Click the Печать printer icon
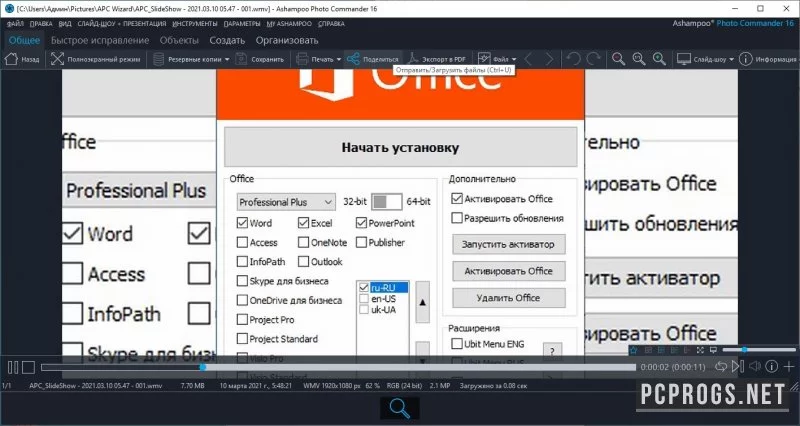The image size is (800, 426). (x=302, y=59)
